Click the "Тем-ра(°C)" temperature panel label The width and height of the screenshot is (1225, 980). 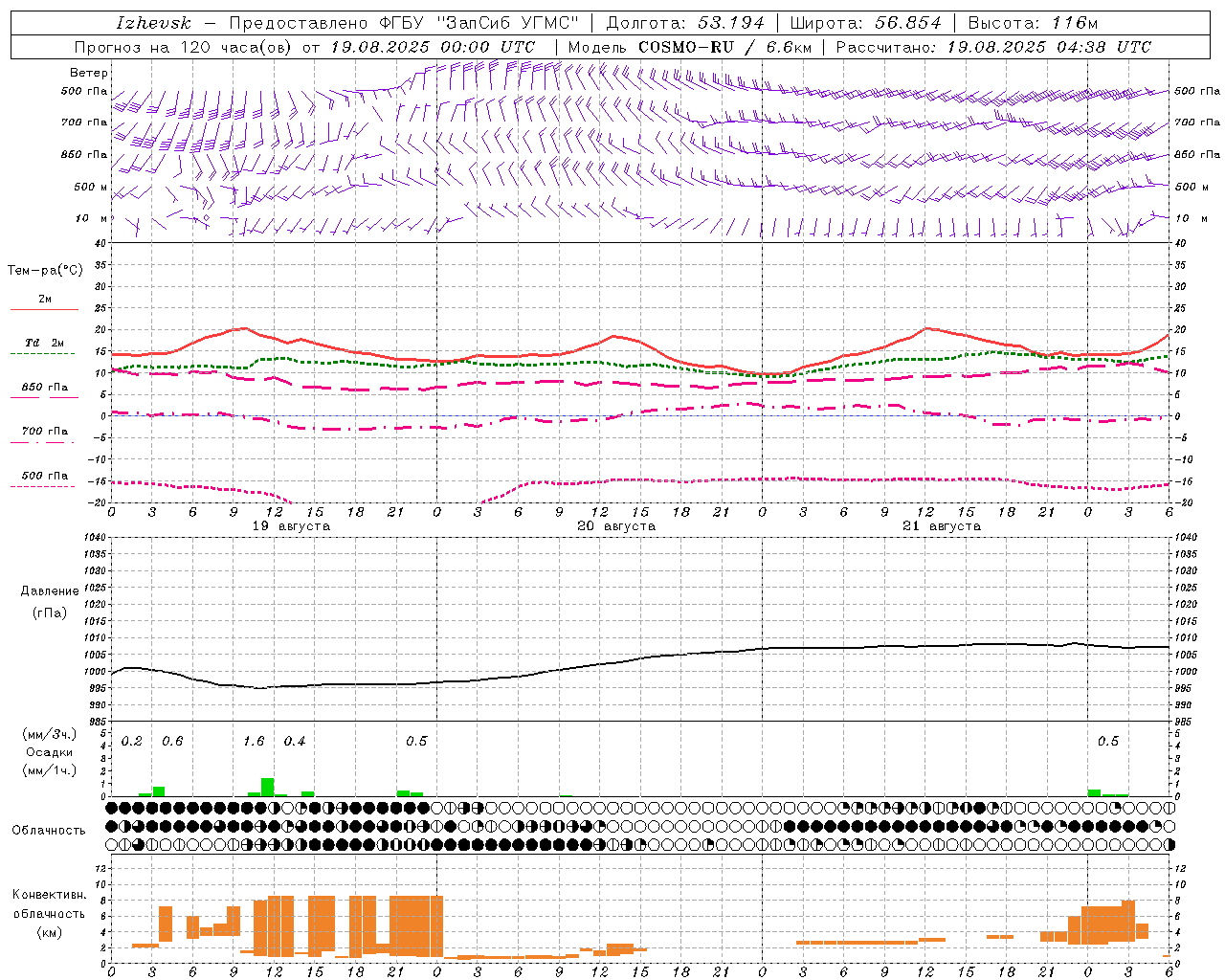tap(45, 271)
